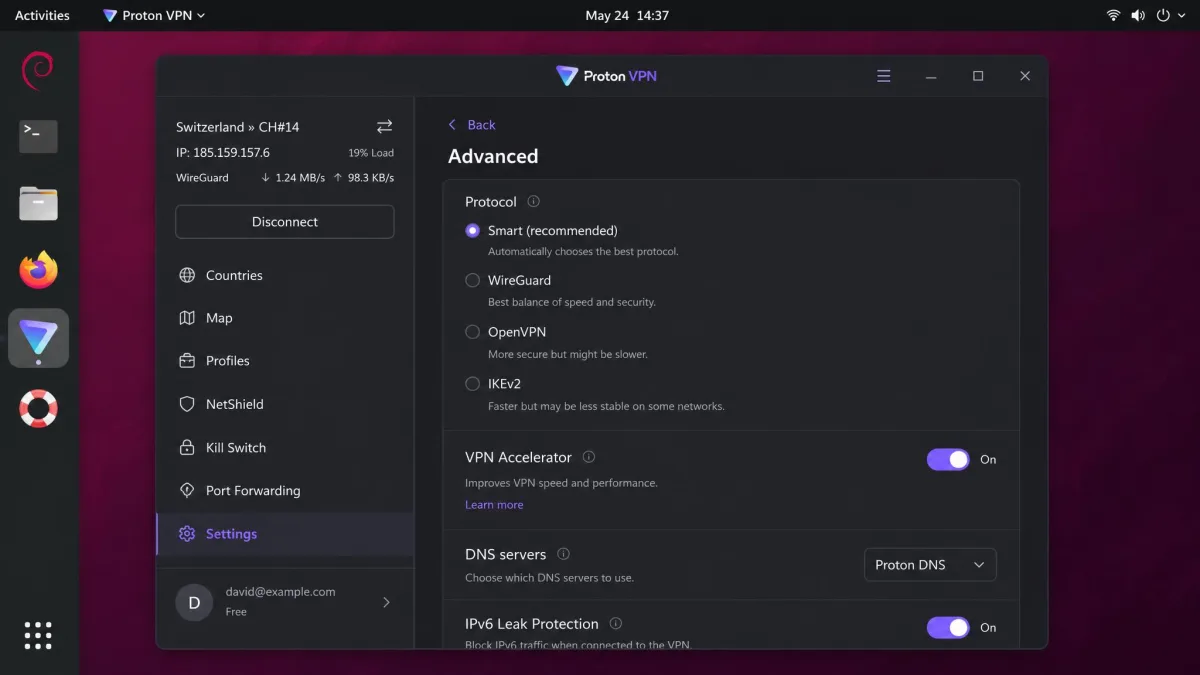Click the Disconnect button

tap(285, 222)
